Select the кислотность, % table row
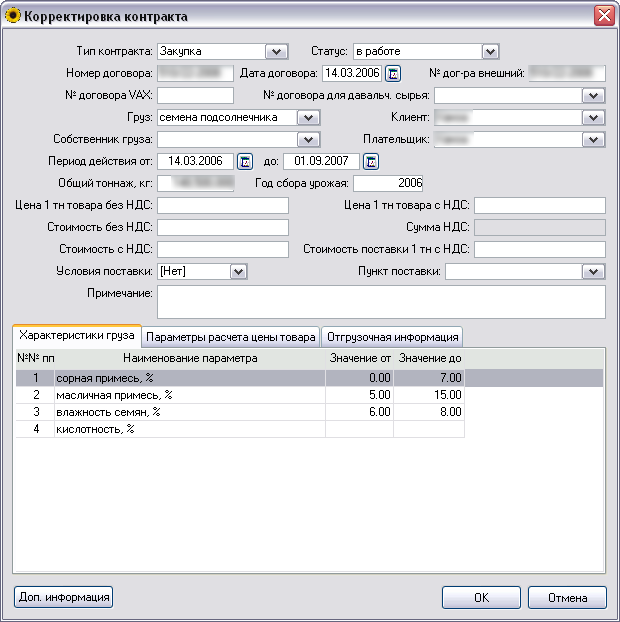 click(x=190, y=429)
